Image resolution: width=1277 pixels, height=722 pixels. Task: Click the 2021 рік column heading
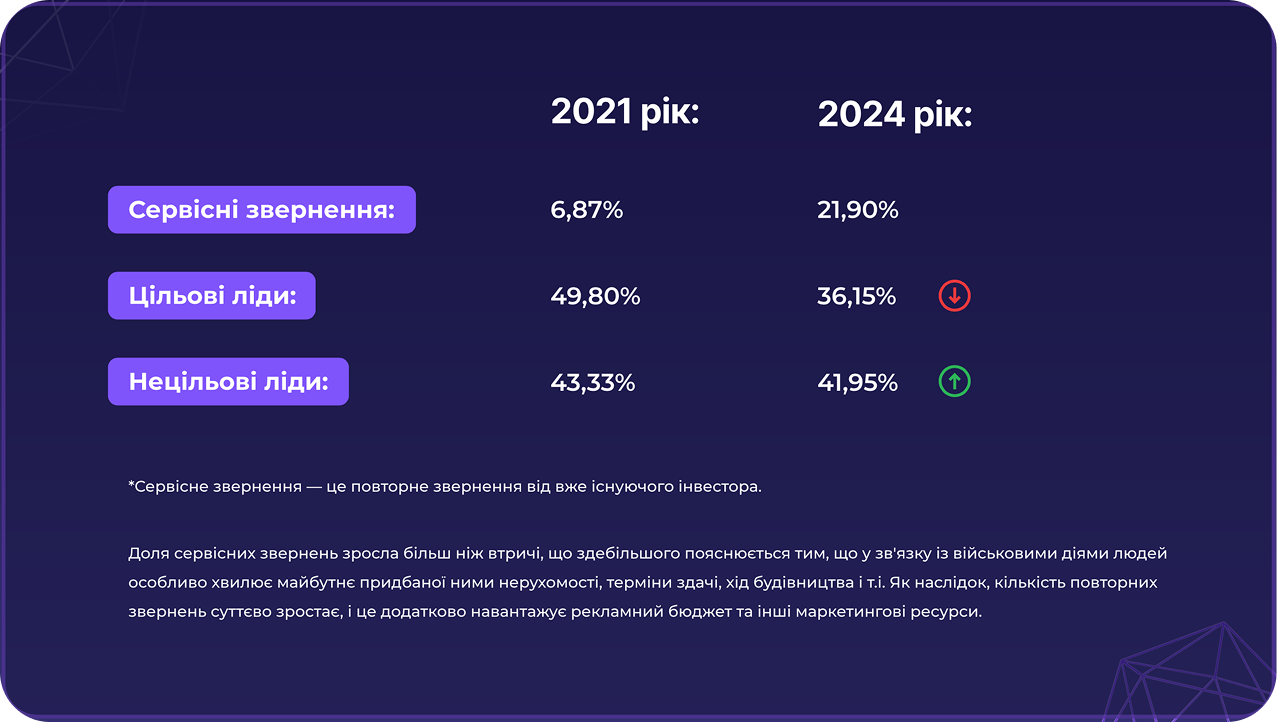625,112
